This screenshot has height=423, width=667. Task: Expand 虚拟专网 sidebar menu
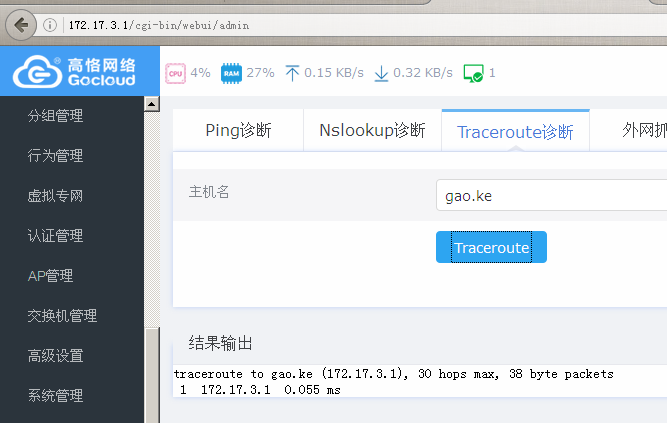click(x=55, y=196)
